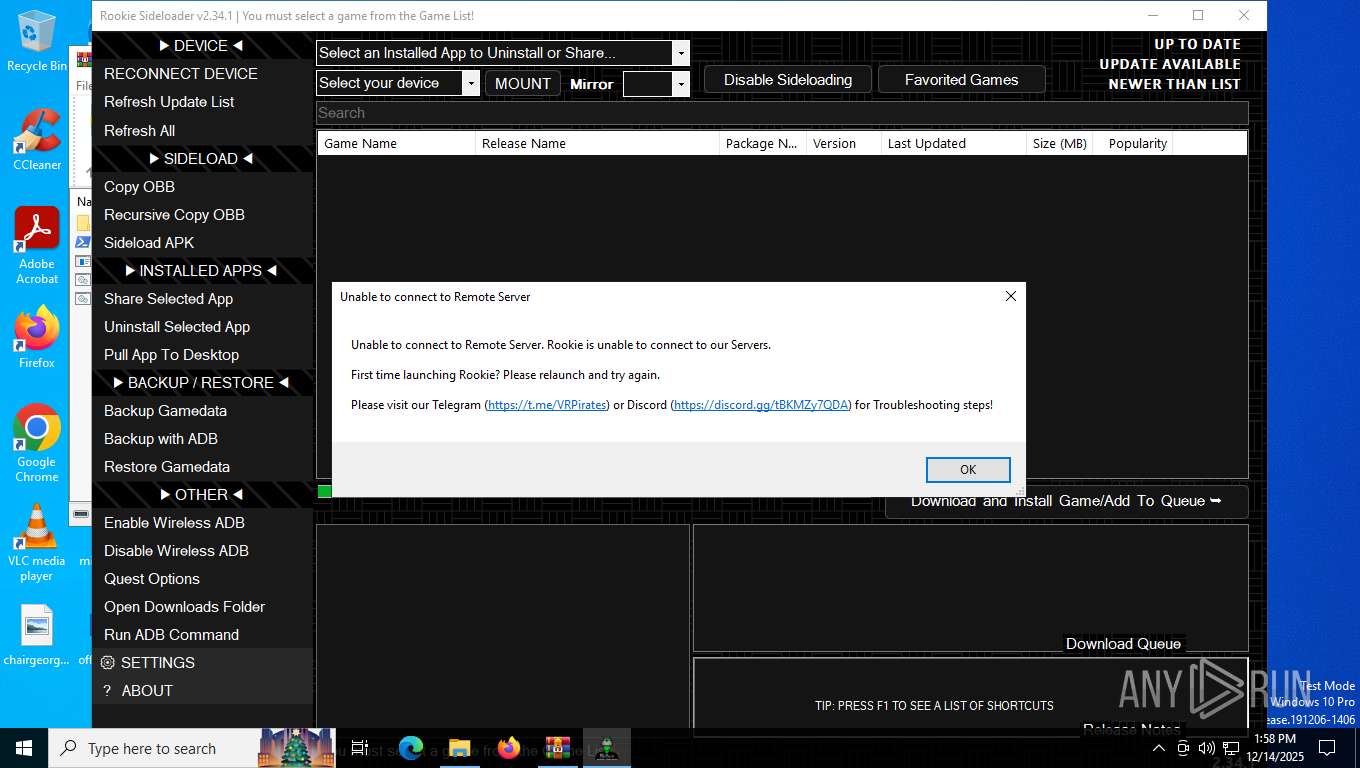
Task: Sort by Popularity column
Action: point(1133,143)
